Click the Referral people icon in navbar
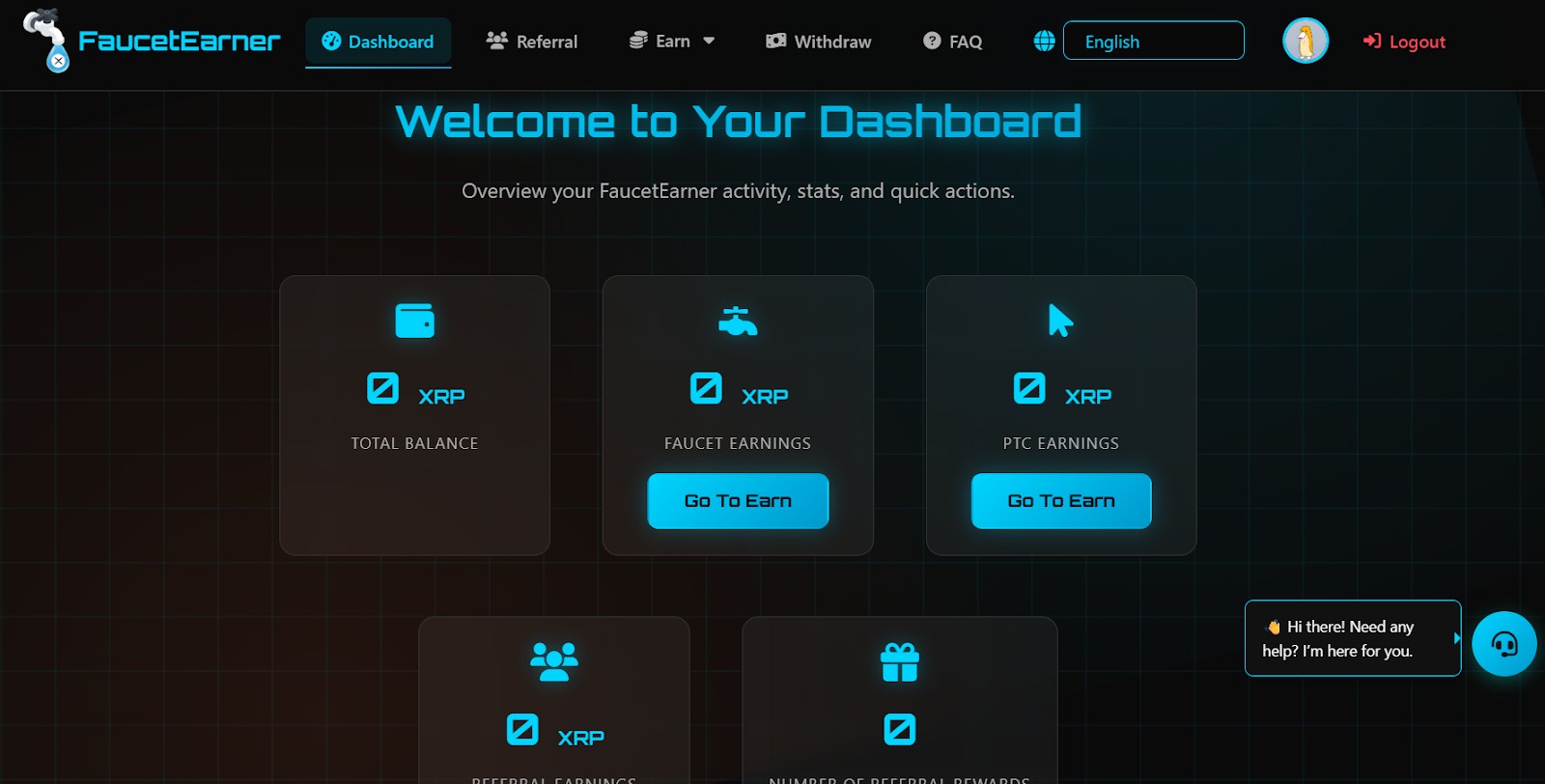1545x784 pixels. (496, 41)
